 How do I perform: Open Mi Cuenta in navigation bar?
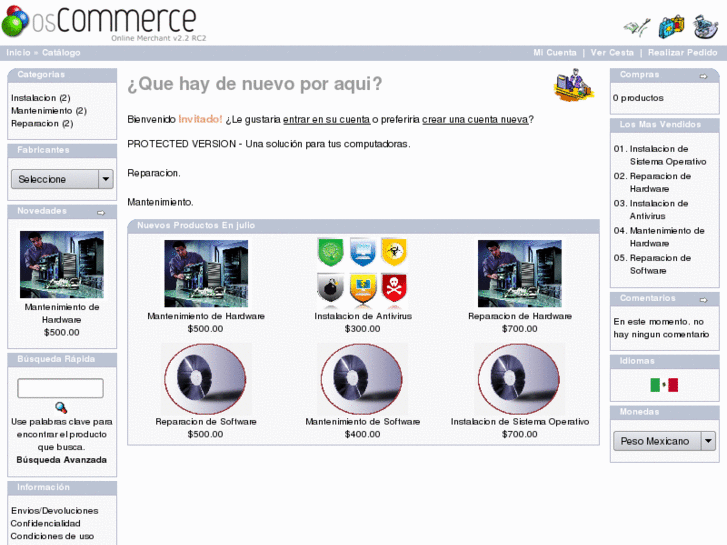click(555, 52)
